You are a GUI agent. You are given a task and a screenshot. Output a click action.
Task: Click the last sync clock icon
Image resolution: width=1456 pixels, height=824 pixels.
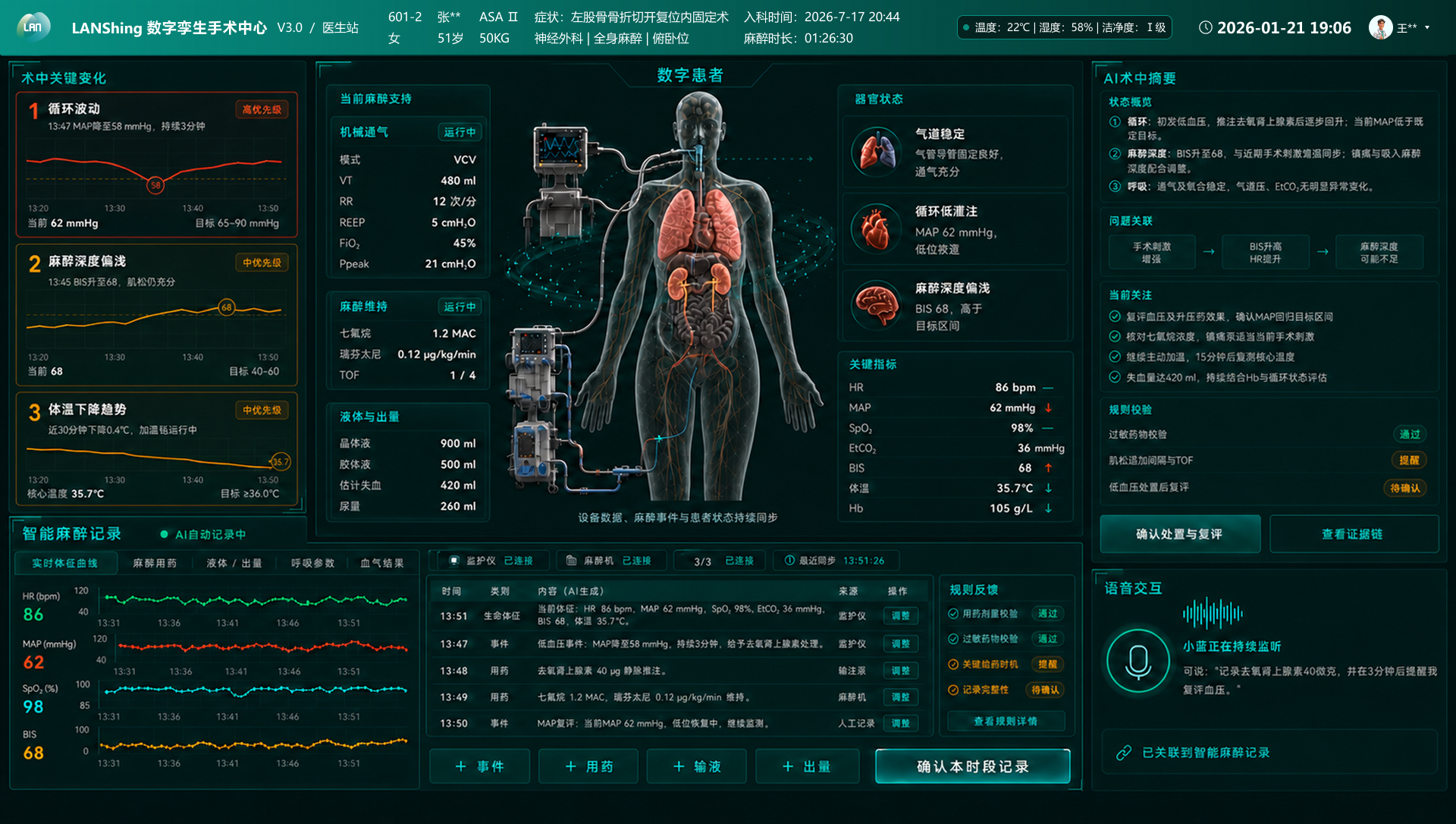[789, 561]
